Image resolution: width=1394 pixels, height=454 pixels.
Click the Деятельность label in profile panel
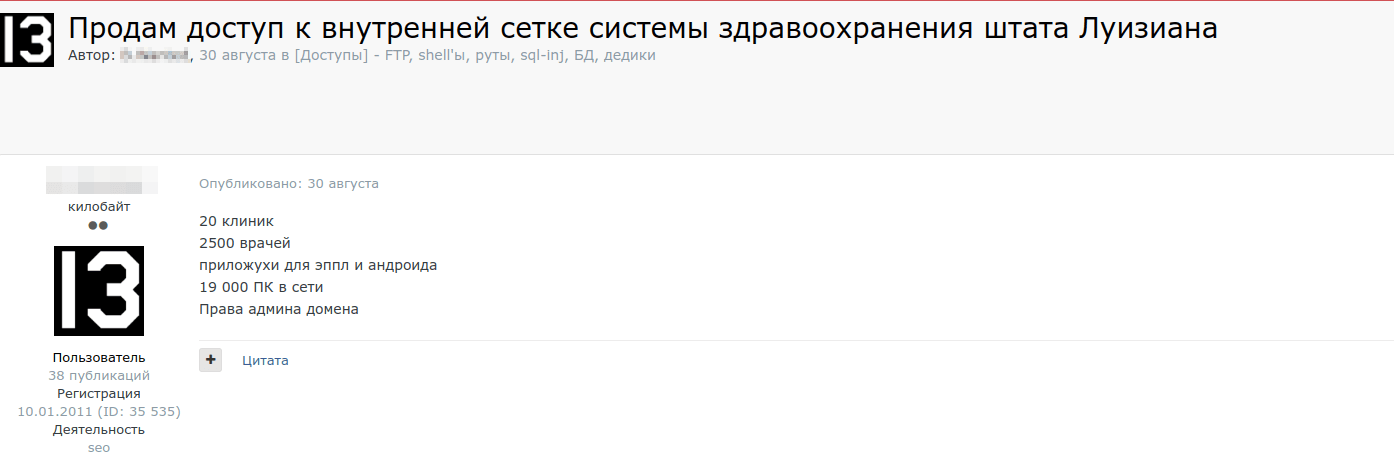99,430
